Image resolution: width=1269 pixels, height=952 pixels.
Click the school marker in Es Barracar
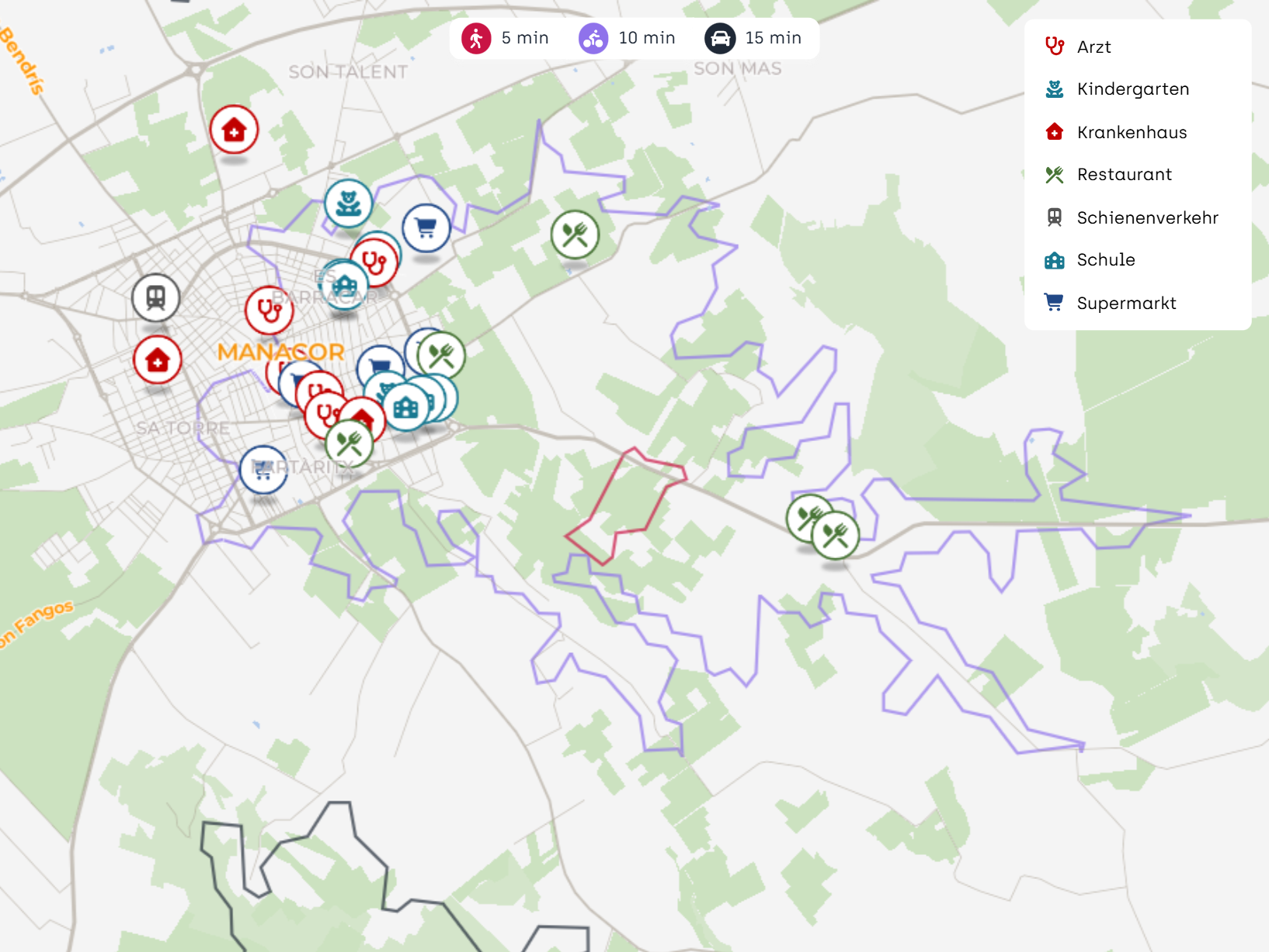coord(344,286)
